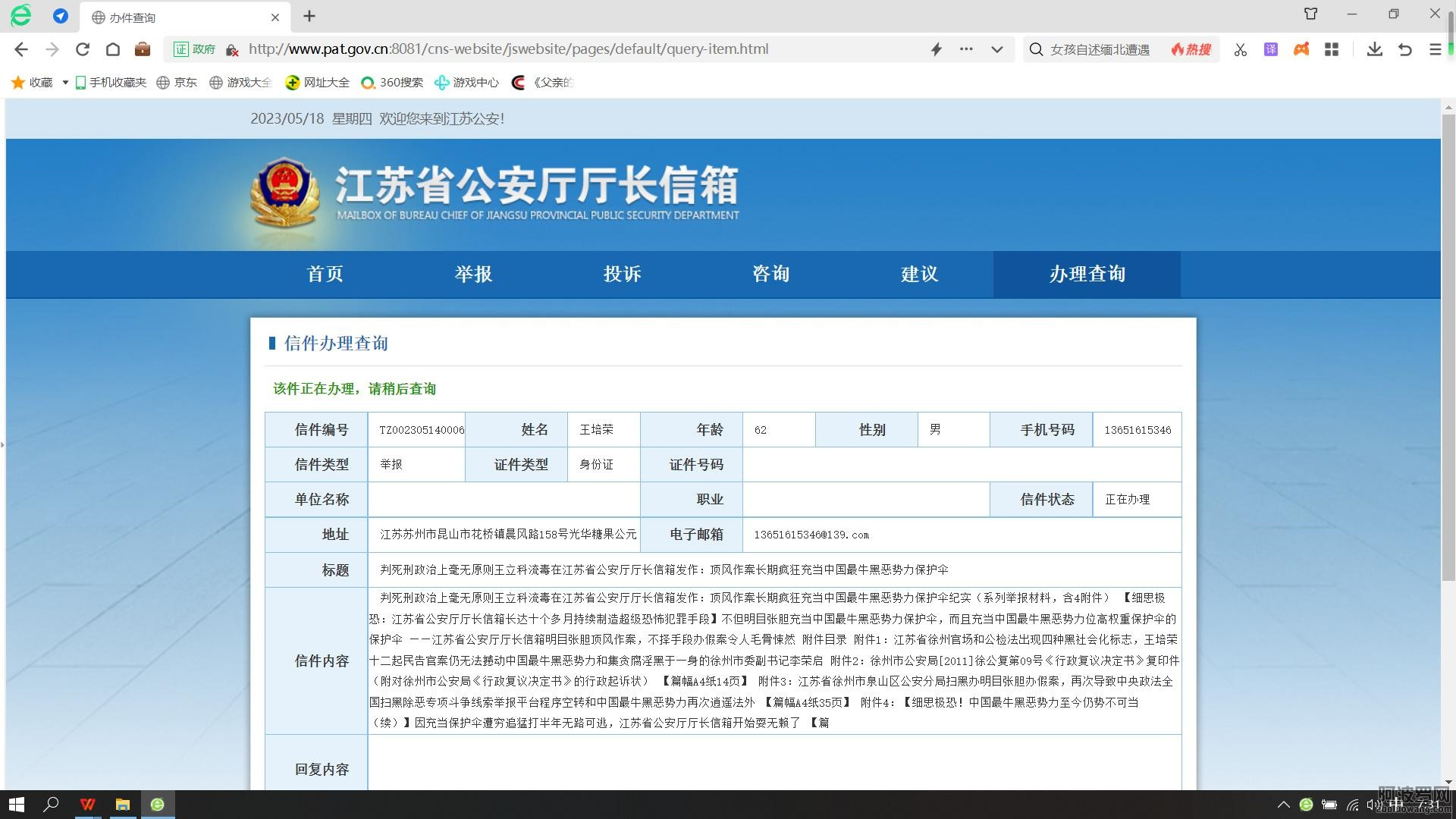Open the game controller extension icon
This screenshot has height=819, width=1456.
[x=1301, y=49]
